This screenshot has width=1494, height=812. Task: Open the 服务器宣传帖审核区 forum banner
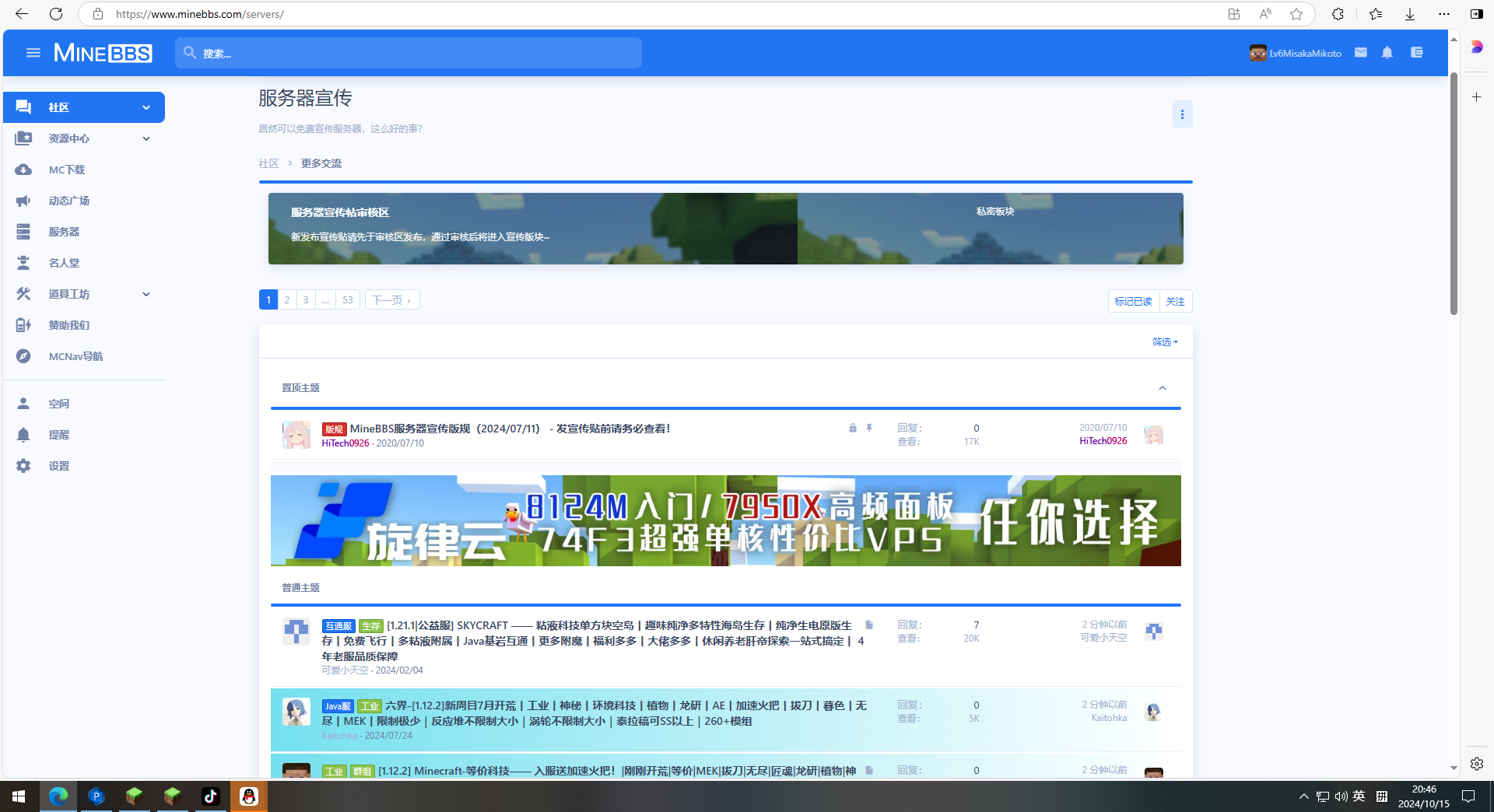click(533, 229)
